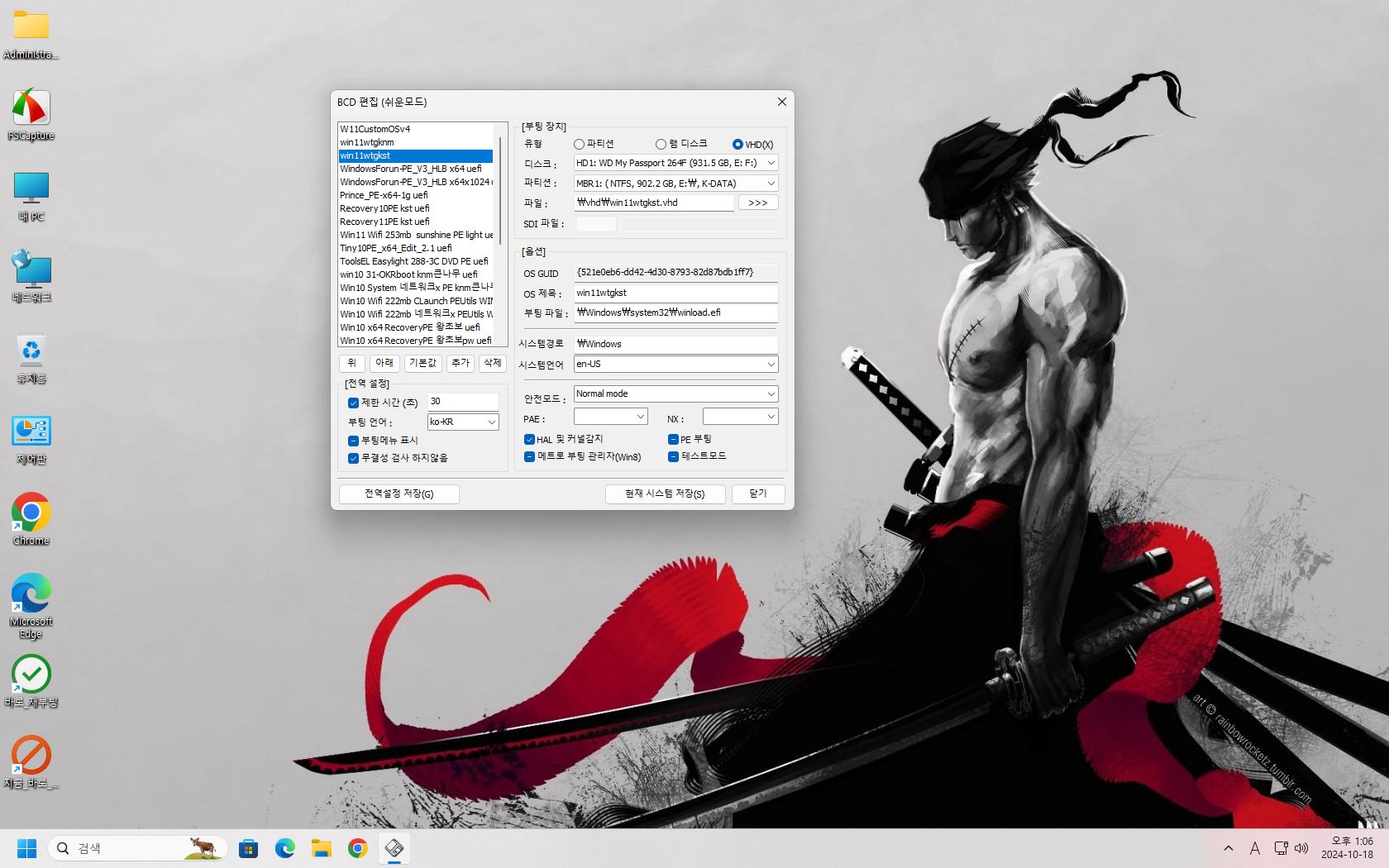Viewport: 1389px width, 868px height.
Task: Expand the NX dropdown
Action: click(771, 417)
